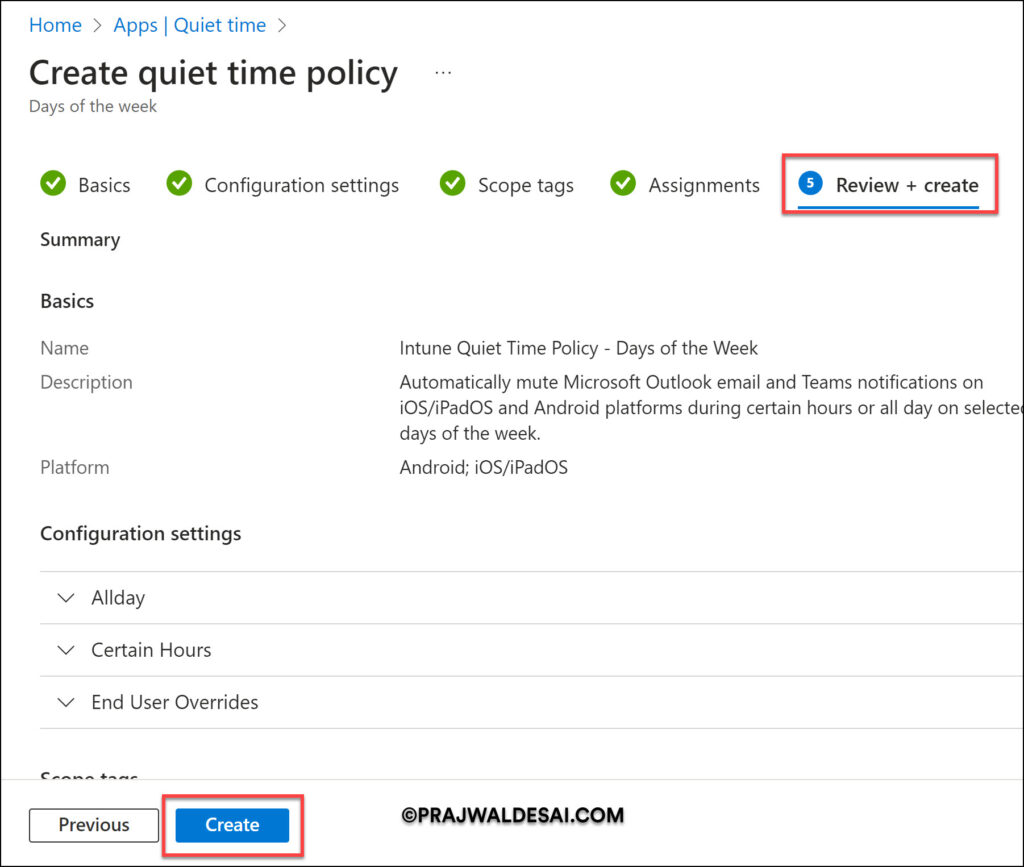
Task: Switch to Configuration settings step
Action: point(283,185)
